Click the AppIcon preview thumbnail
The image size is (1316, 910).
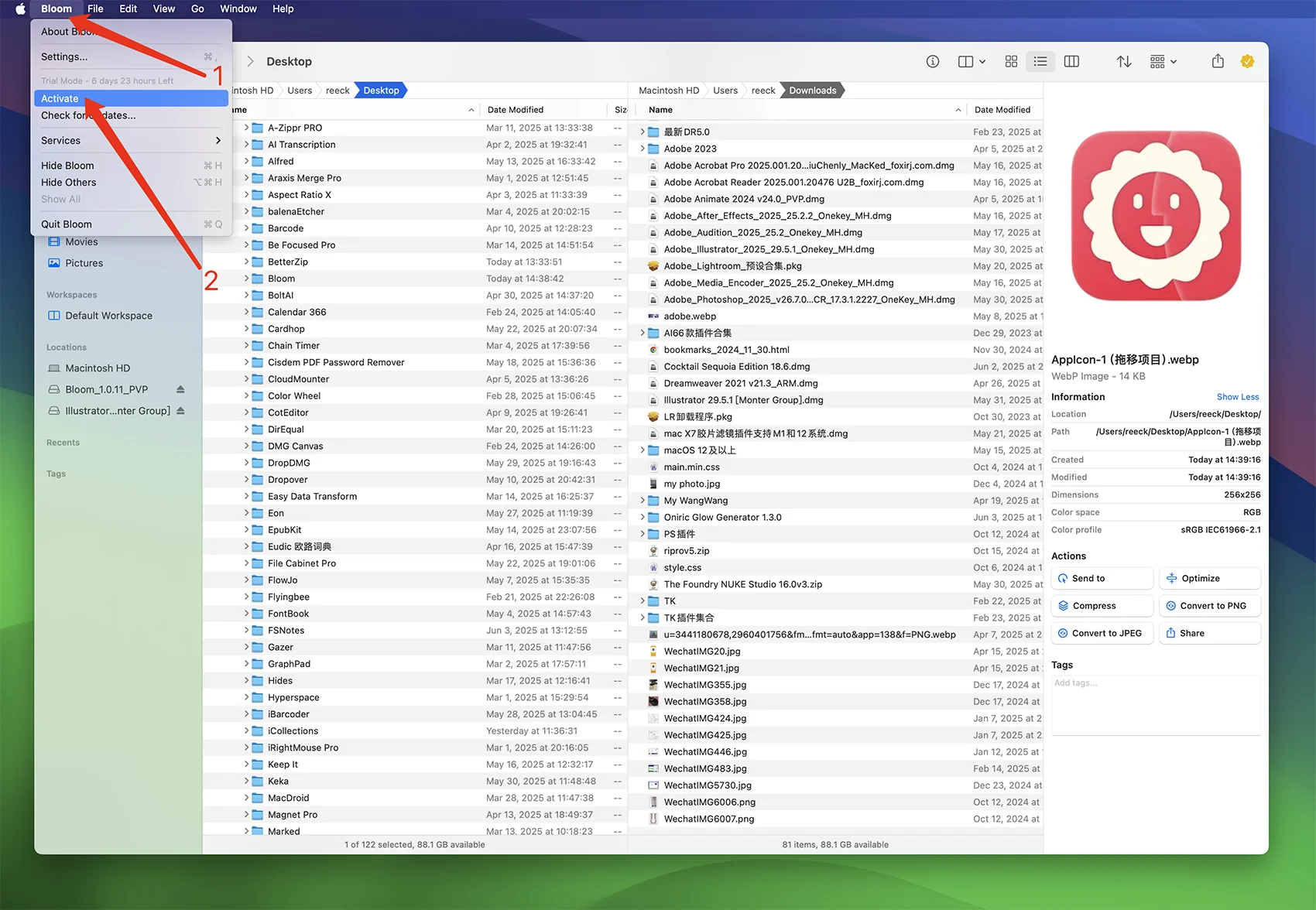pos(1156,216)
